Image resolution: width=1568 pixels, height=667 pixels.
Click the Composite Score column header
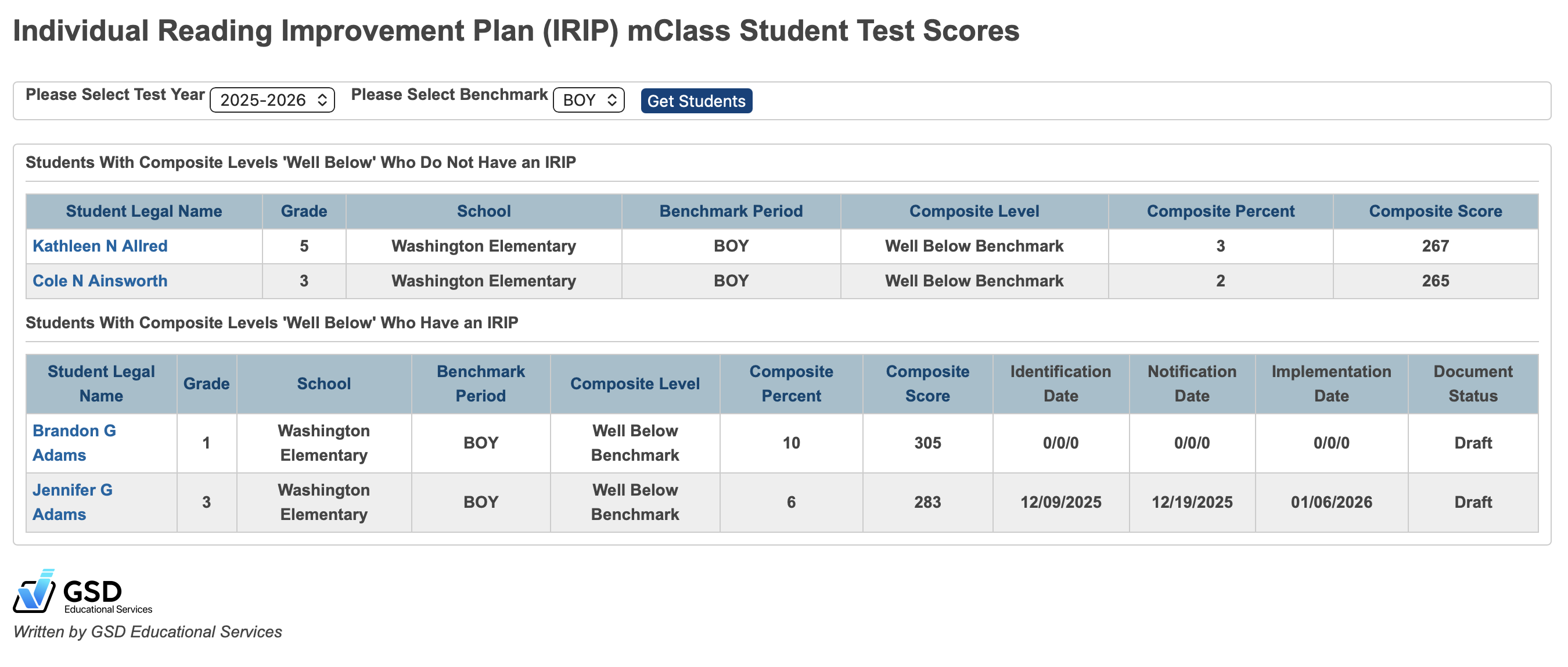point(1436,211)
